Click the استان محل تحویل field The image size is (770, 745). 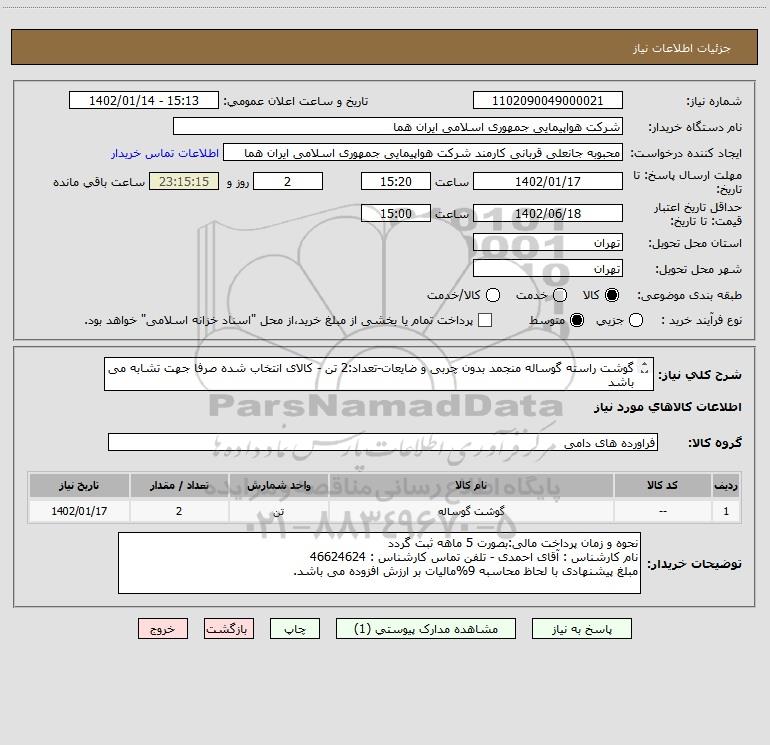pyautogui.click(x=548, y=243)
